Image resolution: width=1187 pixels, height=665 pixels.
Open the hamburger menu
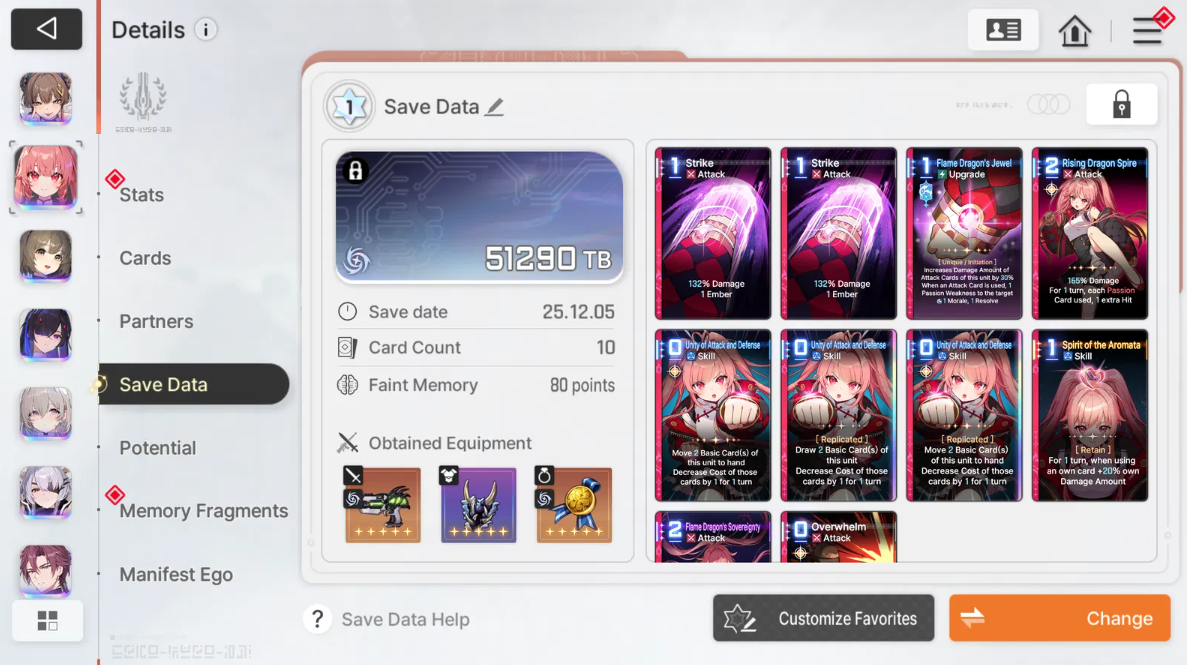tap(1147, 31)
